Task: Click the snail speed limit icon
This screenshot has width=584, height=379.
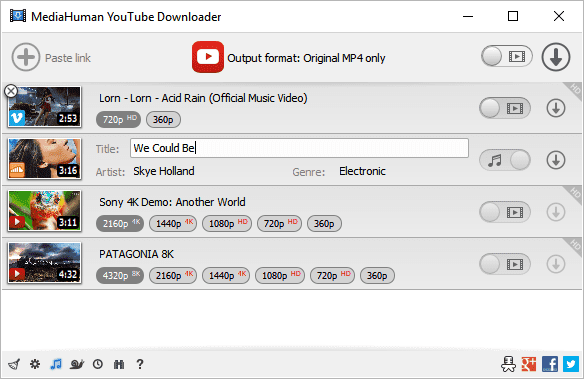Action: pos(77,364)
